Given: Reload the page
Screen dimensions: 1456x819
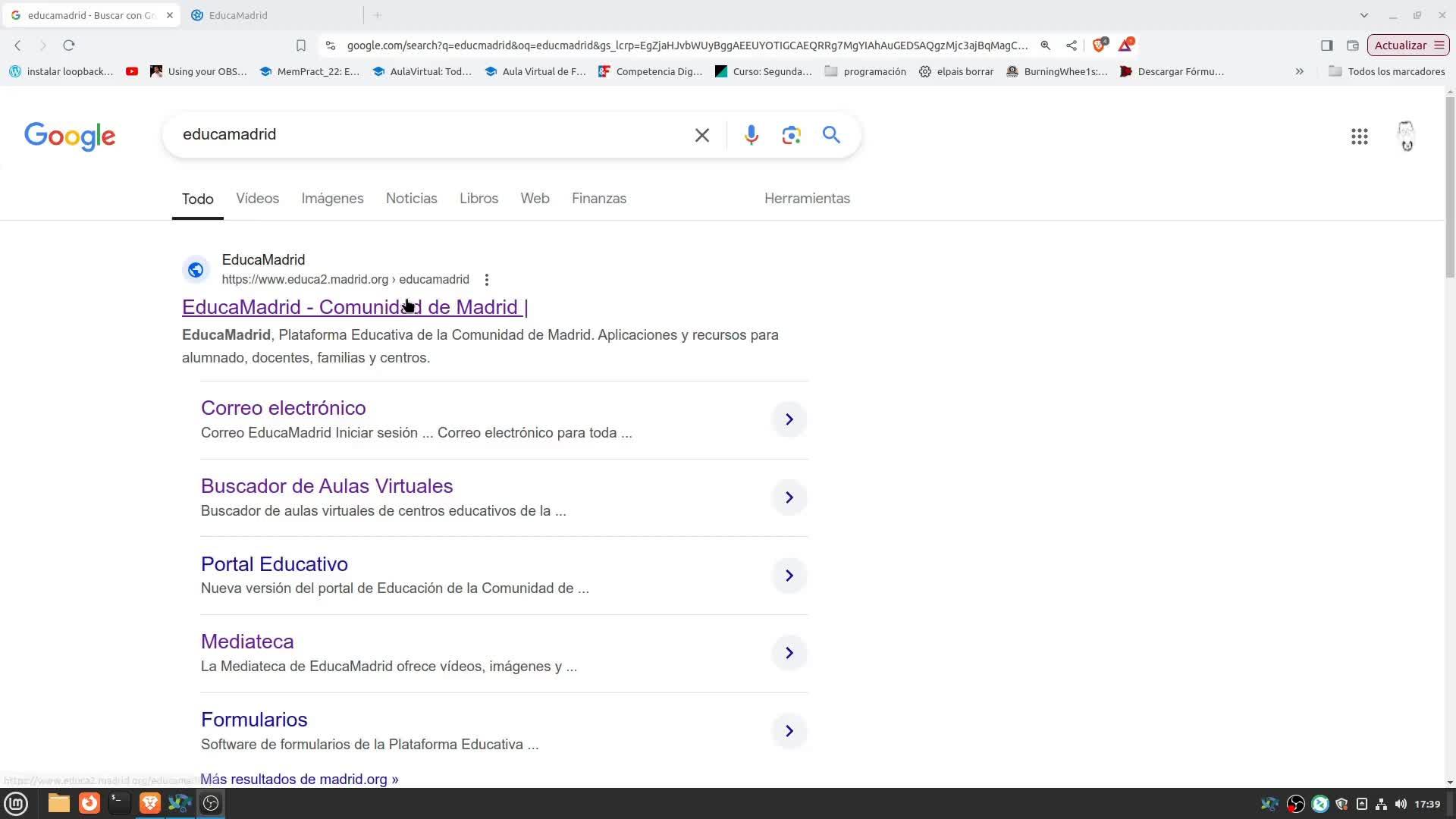Looking at the screenshot, I should click(x=69, y=45).
